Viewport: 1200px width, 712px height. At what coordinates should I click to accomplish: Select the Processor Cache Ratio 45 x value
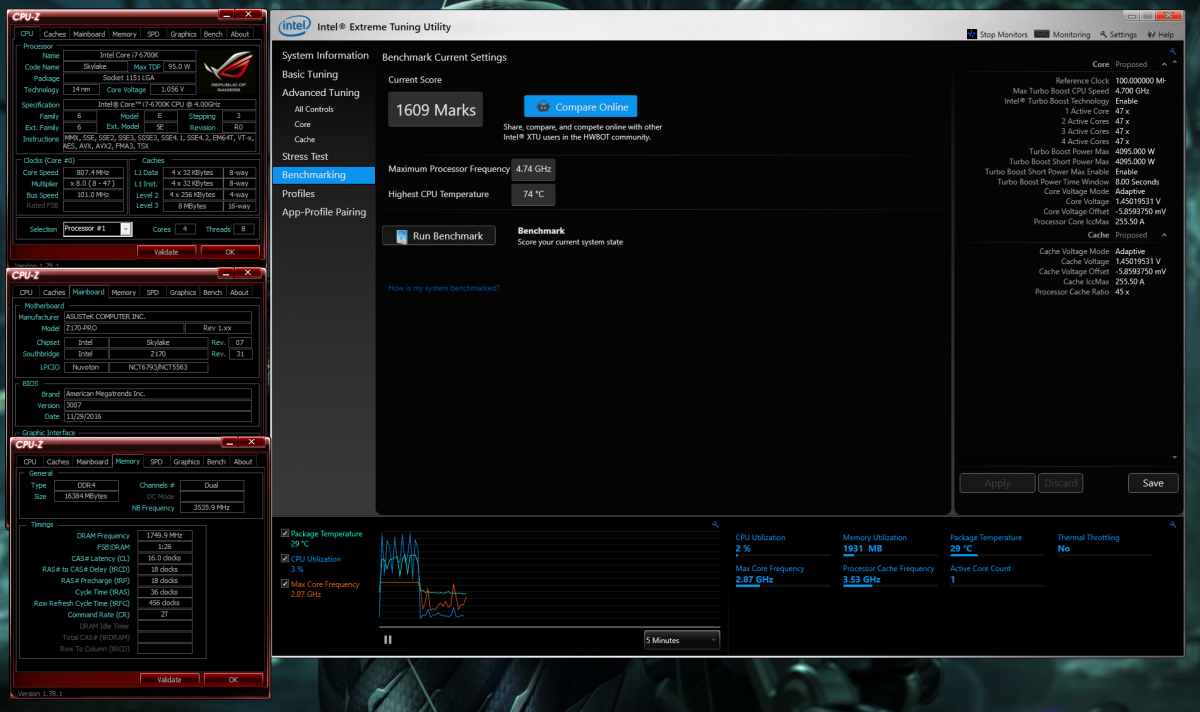[1124, 291]
